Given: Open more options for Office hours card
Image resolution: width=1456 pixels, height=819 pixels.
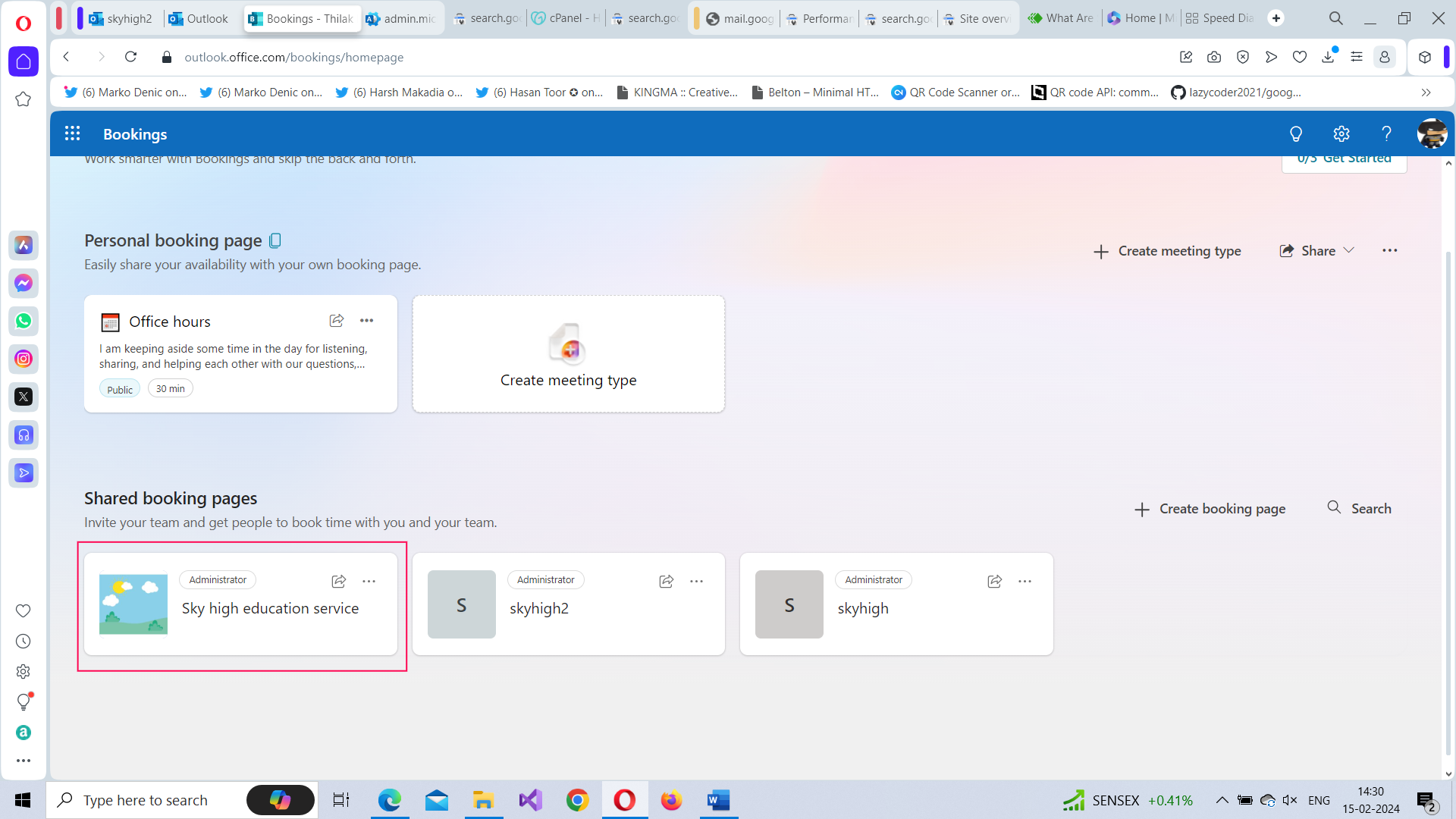Looking at the screenshot, I should (367, 321).
